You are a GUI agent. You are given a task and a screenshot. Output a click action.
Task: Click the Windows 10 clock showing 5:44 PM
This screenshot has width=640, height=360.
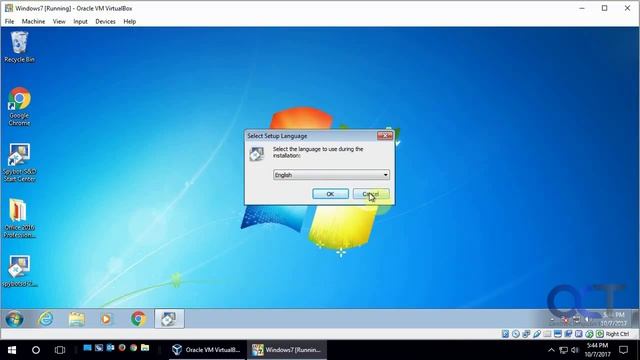[597, 350]
